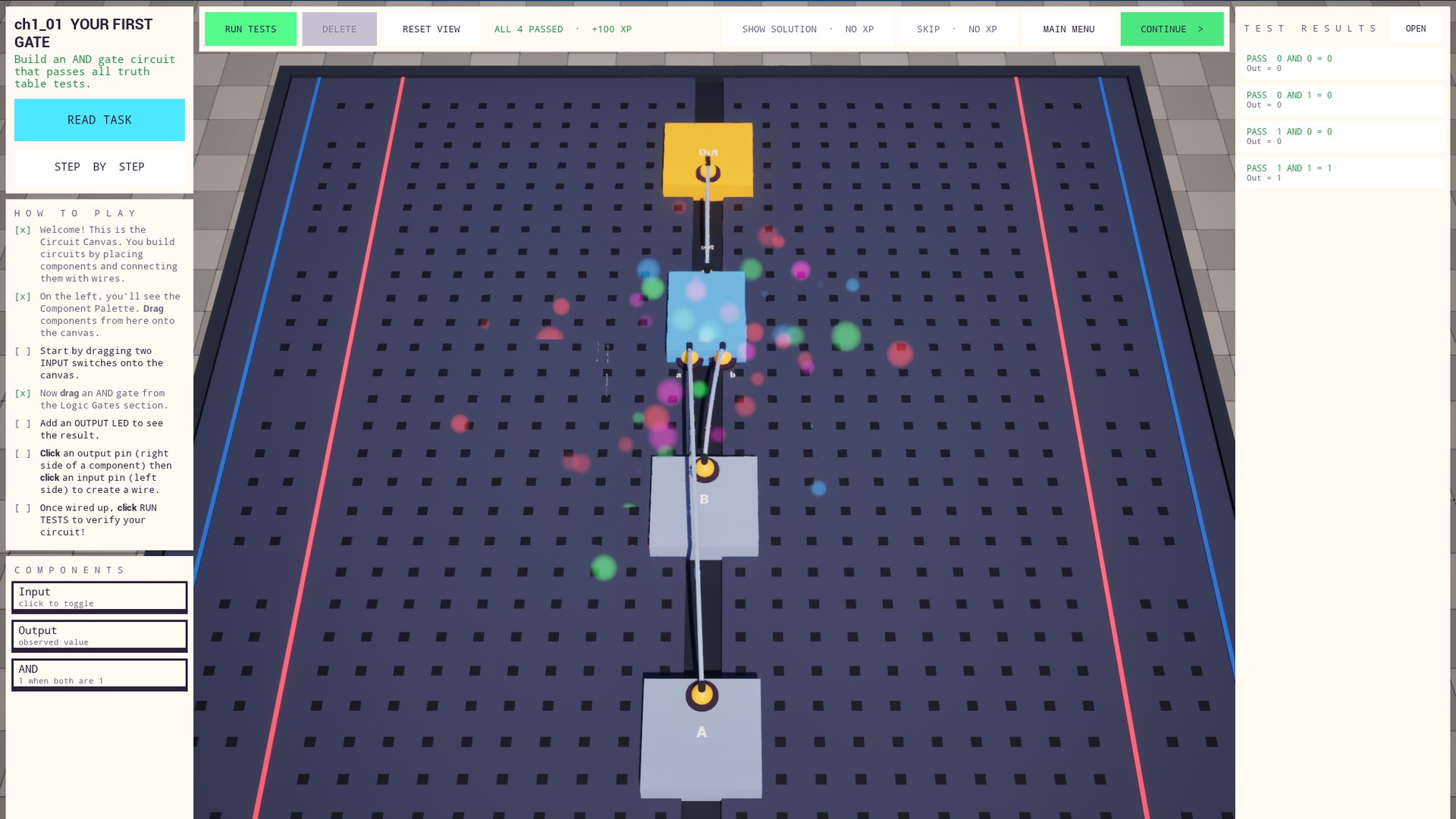
Task: Select the yellow Out LED block
Action: tap(708, 160)
